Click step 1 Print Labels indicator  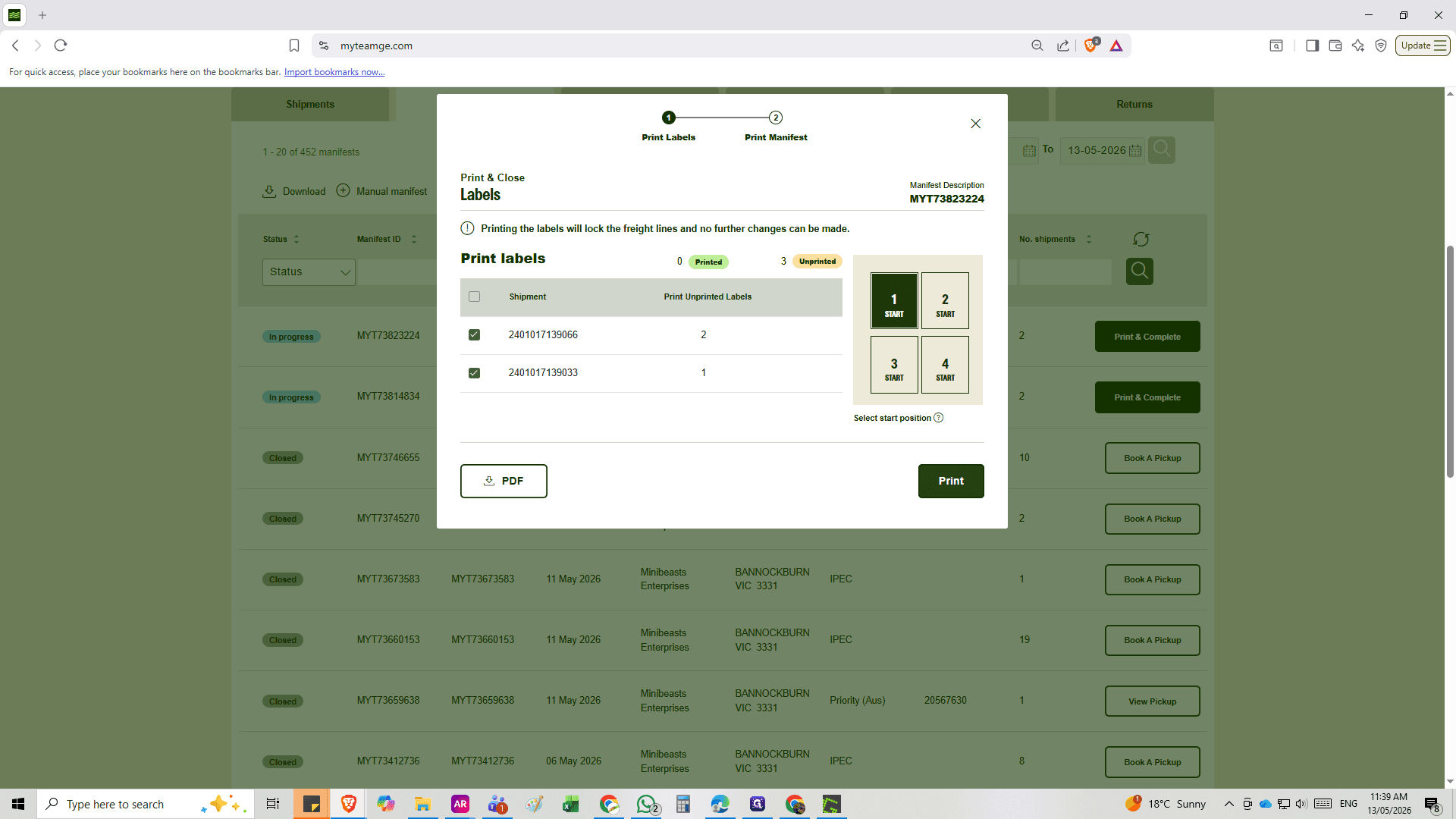668,118
